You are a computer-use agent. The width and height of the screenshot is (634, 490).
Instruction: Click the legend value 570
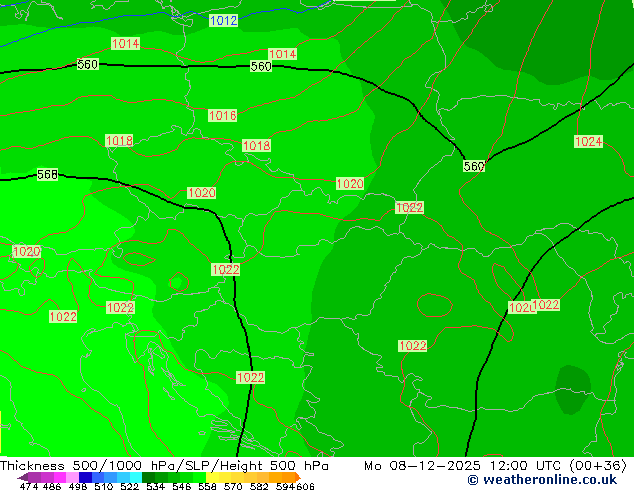click(x=233, y=486)
